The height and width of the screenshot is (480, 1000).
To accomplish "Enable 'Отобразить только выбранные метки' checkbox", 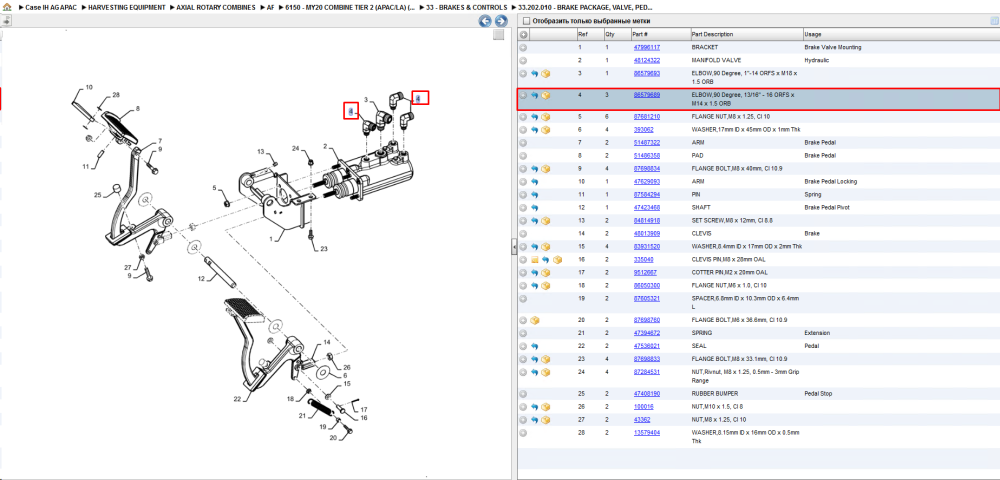I will (x=526, y=21).
